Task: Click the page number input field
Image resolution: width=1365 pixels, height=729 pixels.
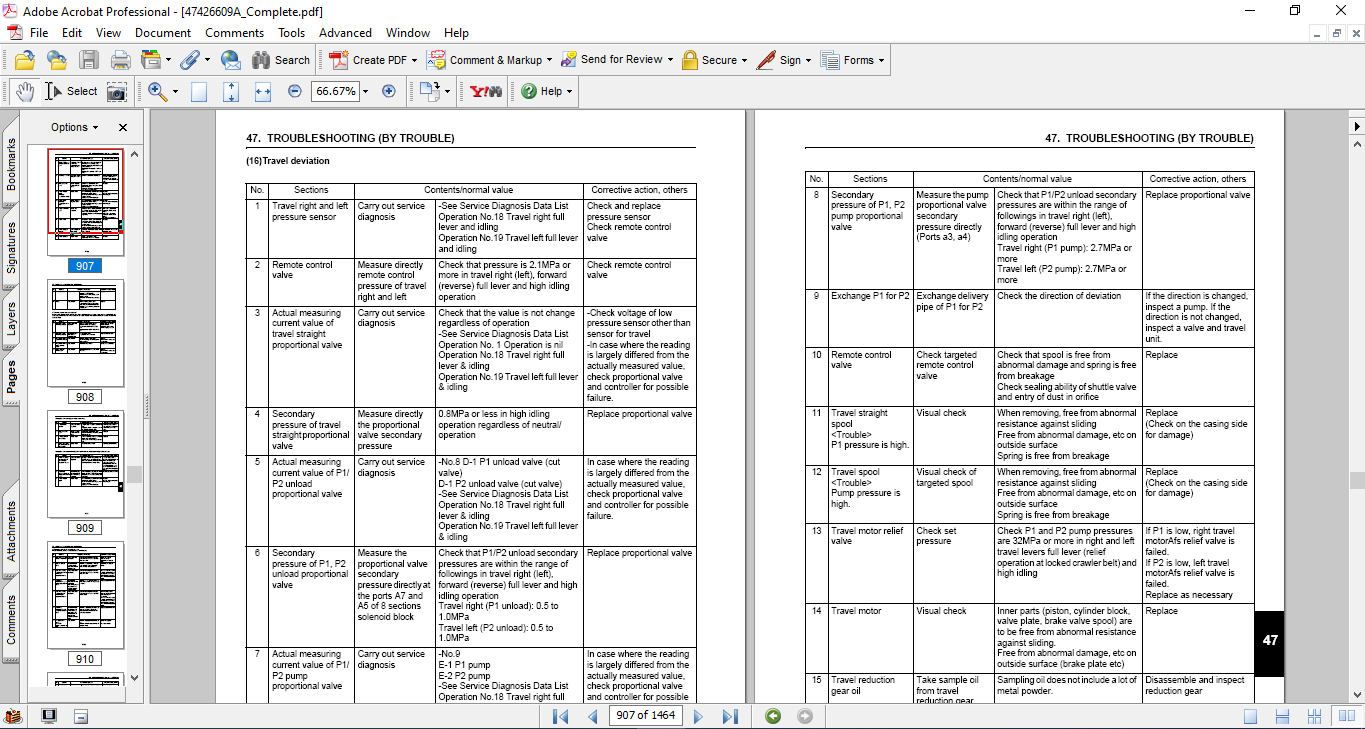Action: coord(645,716)
